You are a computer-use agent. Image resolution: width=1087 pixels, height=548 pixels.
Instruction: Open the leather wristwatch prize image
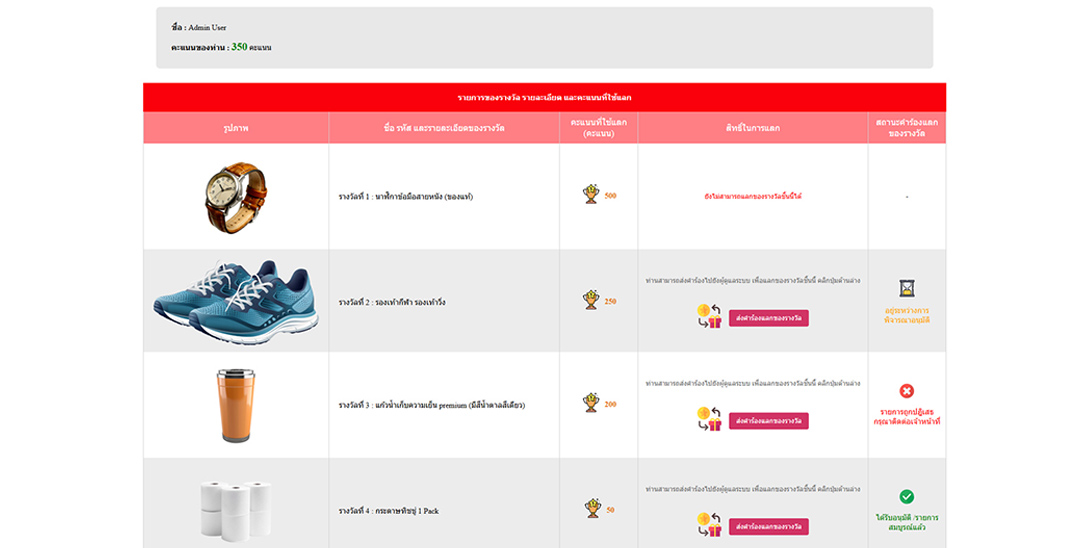[x=236, y=197]
